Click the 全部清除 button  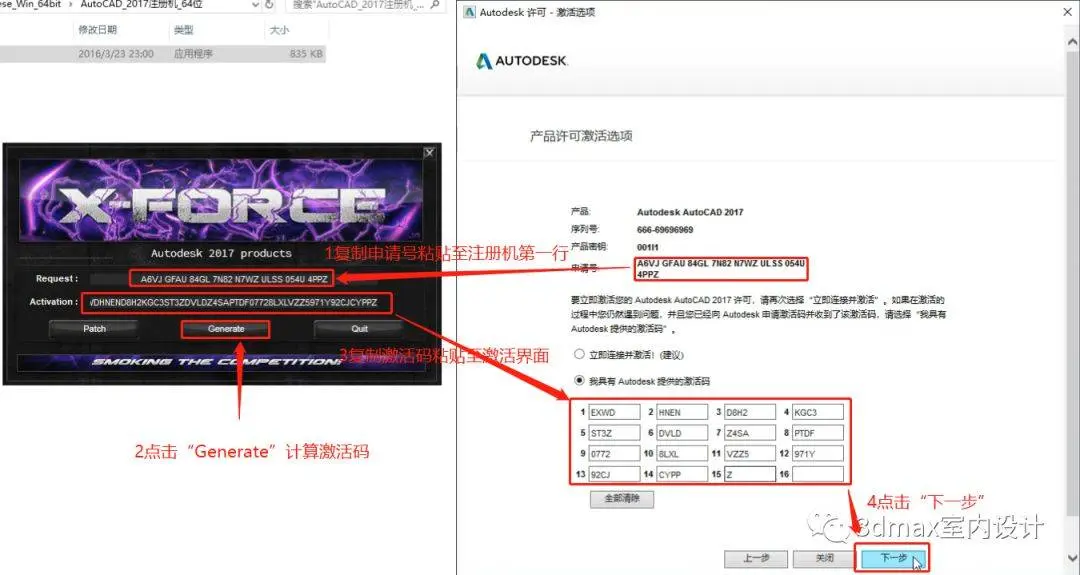coord(622,499)
